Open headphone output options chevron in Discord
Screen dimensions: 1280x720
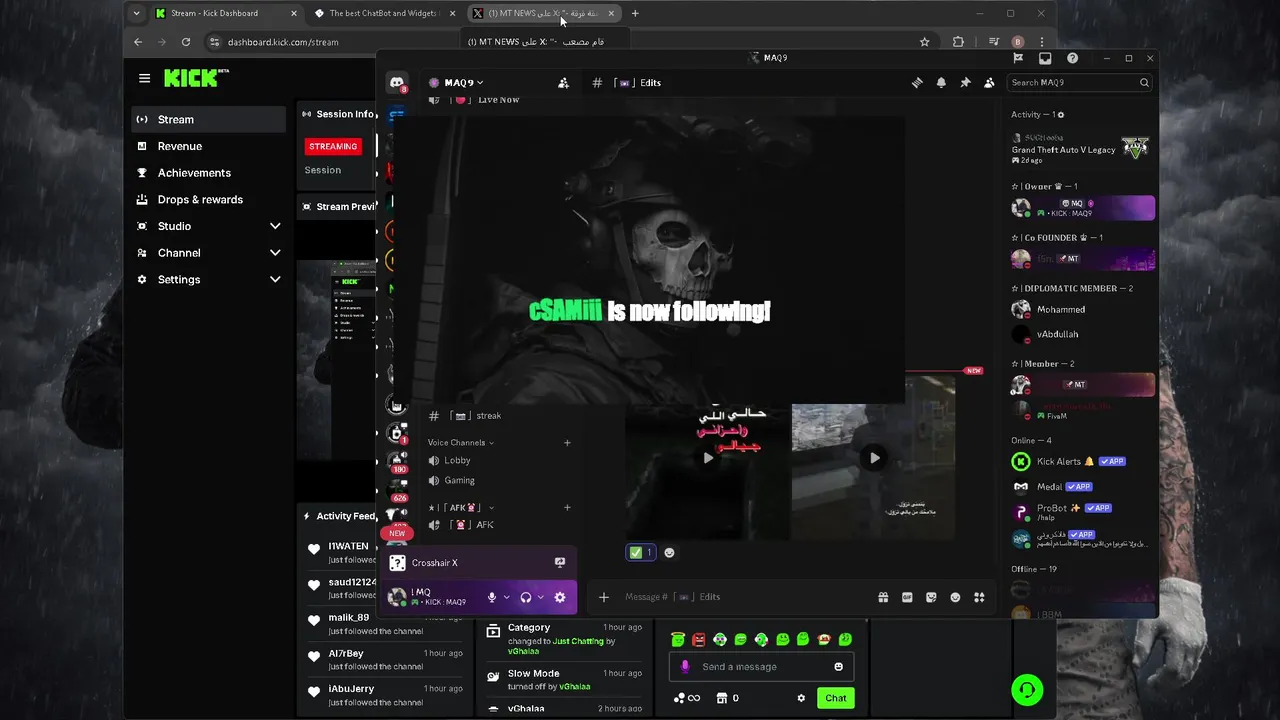click(x=541, y=597)
